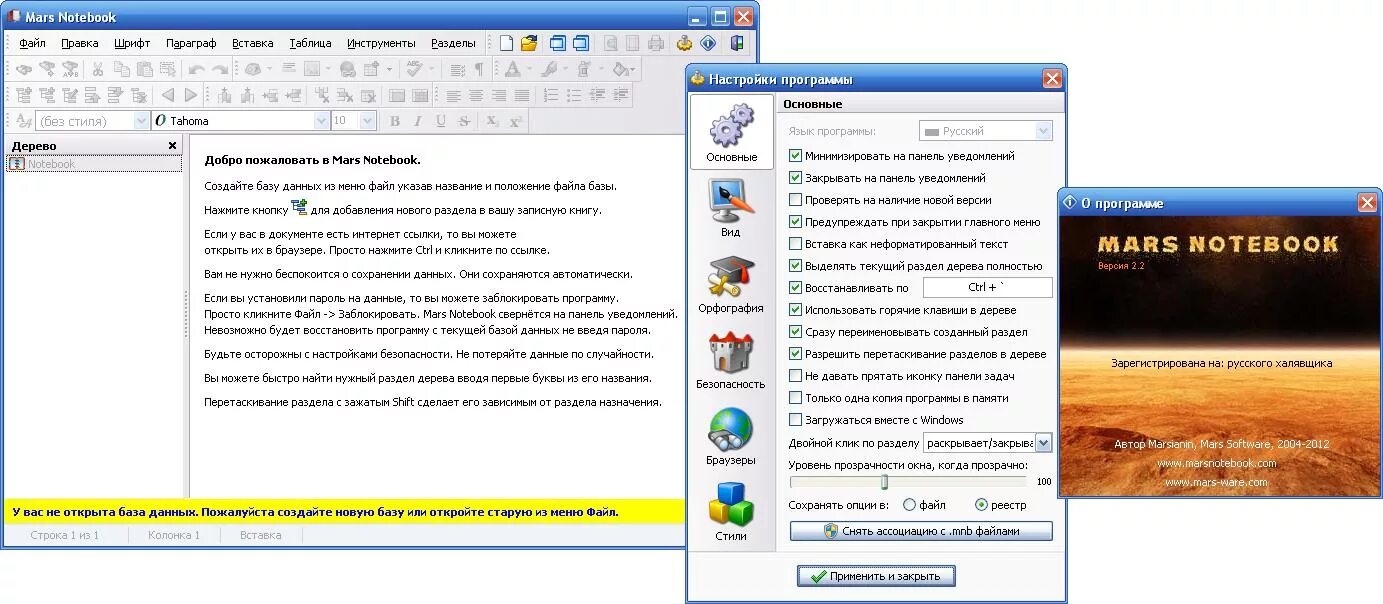Toggle 'Выделять текущий раздел дерева полностью' checkbox
The height and width of the screenshot is (604, 1383).
pos(796,266)
